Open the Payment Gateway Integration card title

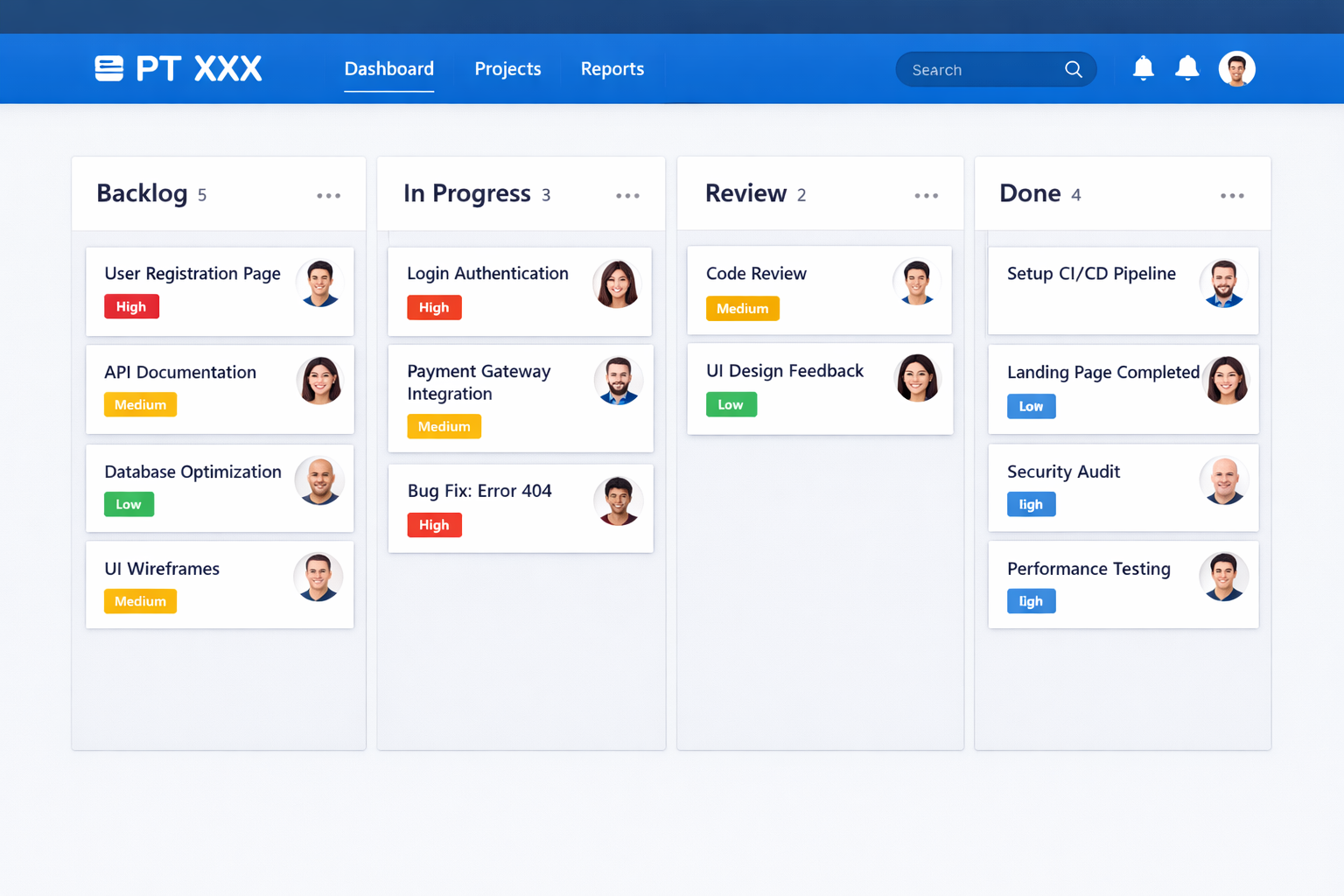479,382
